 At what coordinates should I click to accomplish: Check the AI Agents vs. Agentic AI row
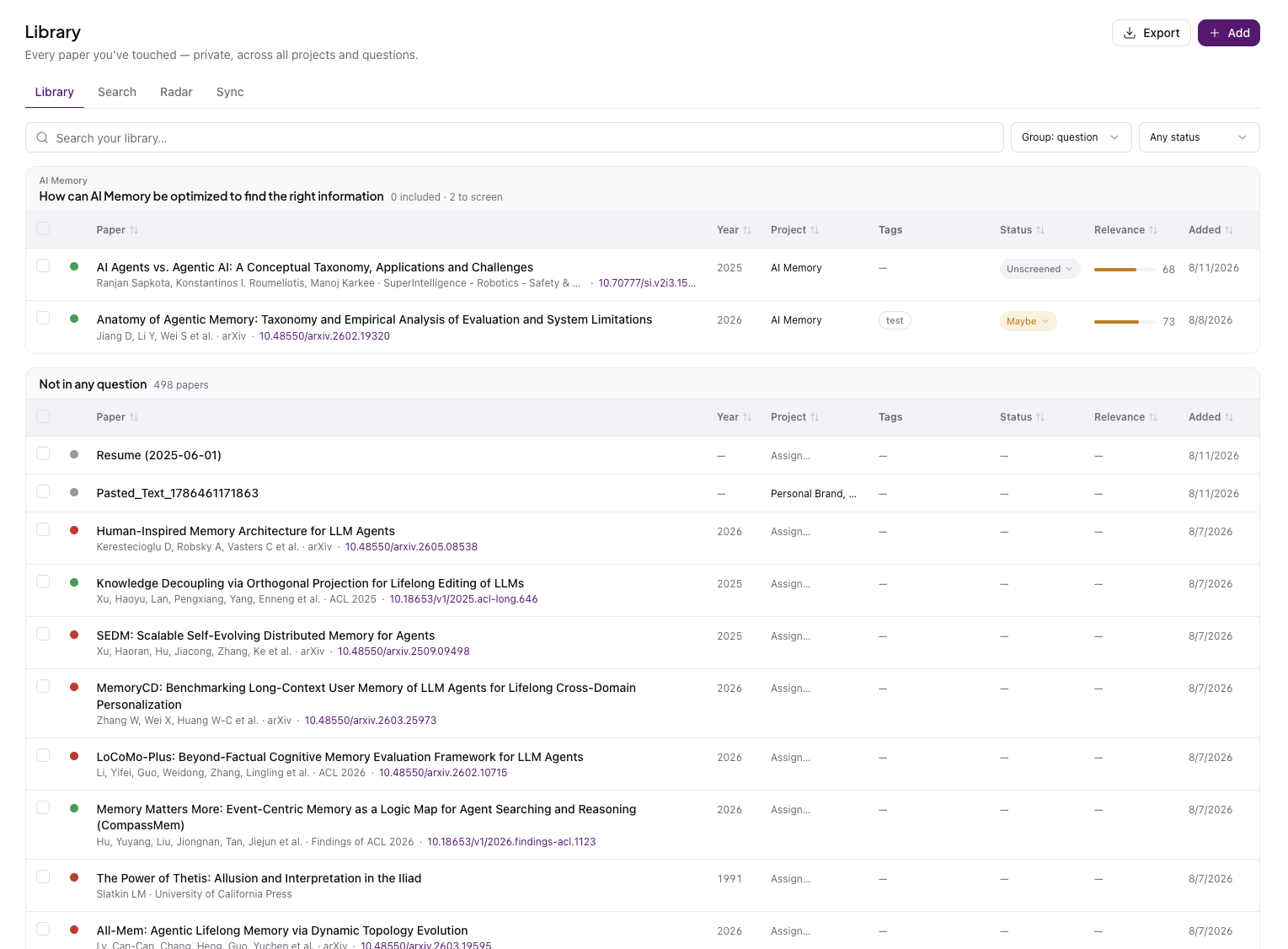[x=43, y=265]
